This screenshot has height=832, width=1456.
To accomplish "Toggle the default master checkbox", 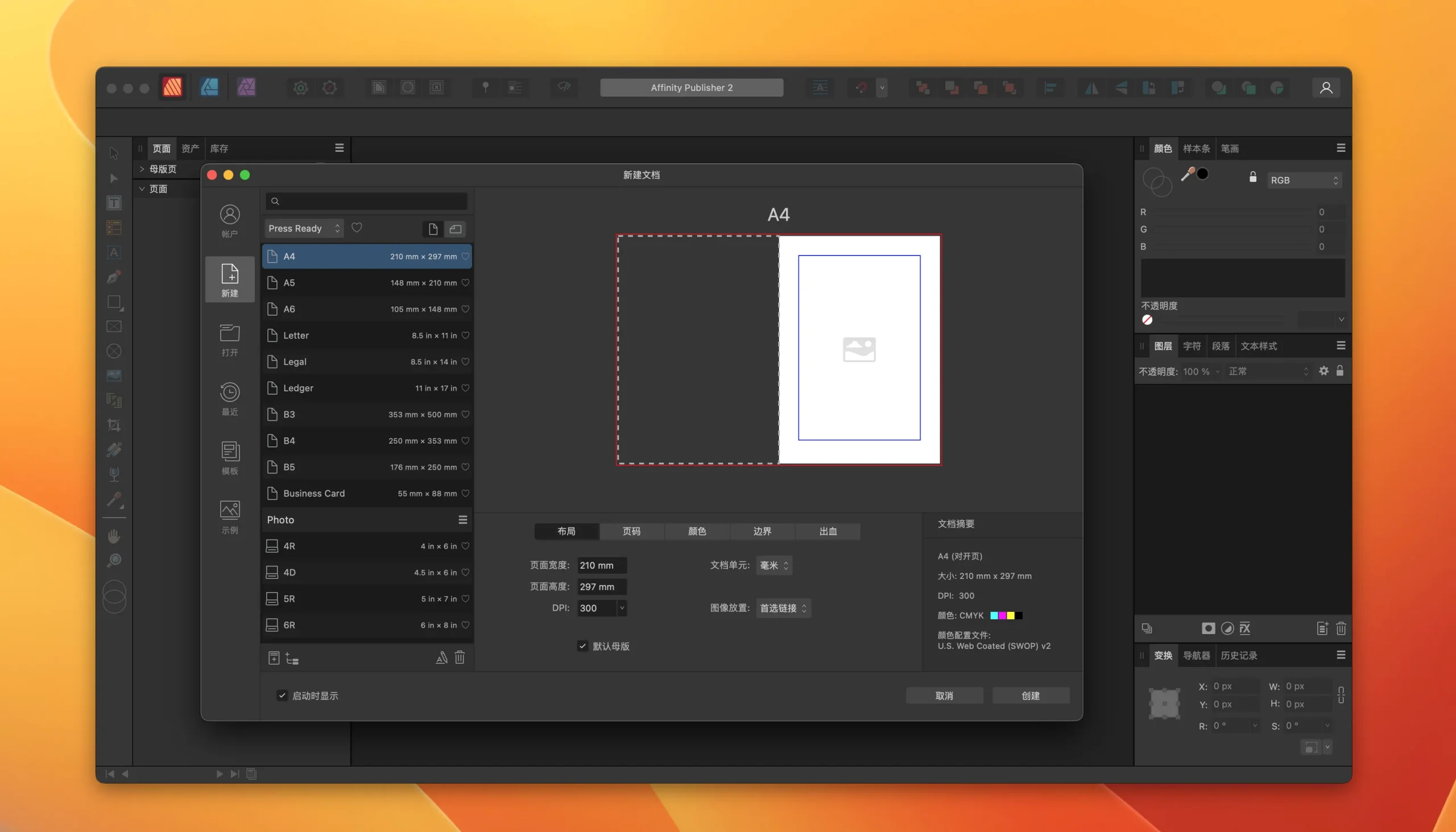I will tap(582, 646).
